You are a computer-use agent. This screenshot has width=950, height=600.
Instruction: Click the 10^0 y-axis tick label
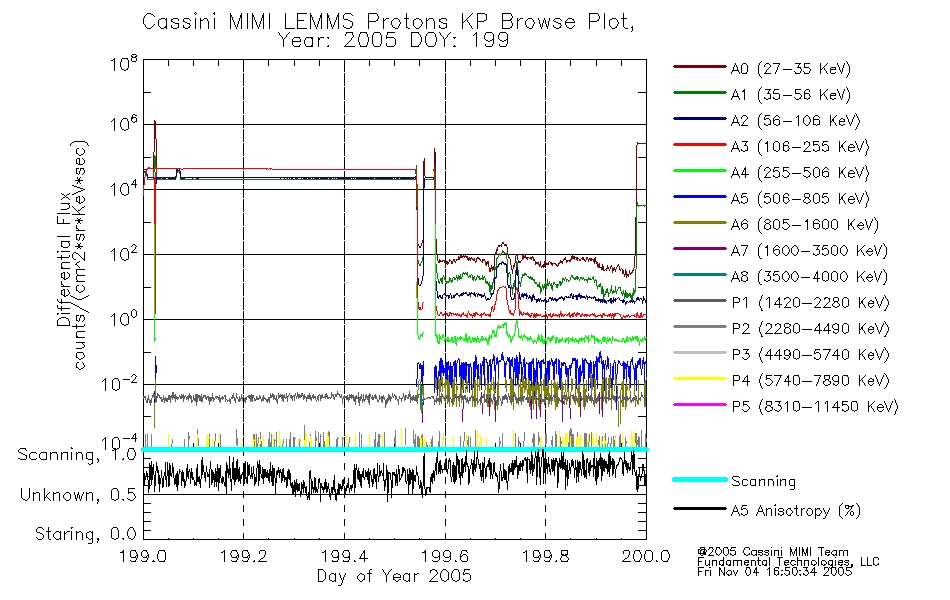pyautogui.click(x=124, y=319)
